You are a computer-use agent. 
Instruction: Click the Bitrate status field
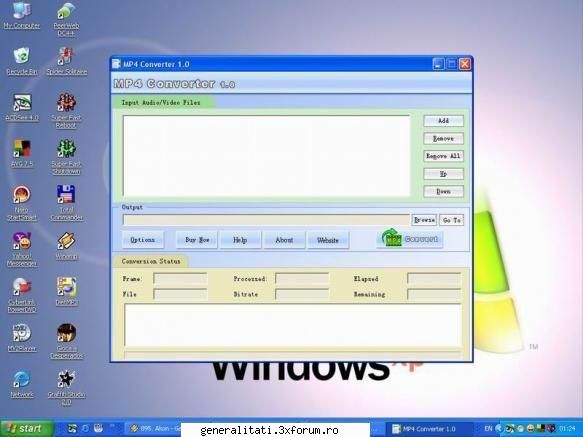click(x=302, y=294)
